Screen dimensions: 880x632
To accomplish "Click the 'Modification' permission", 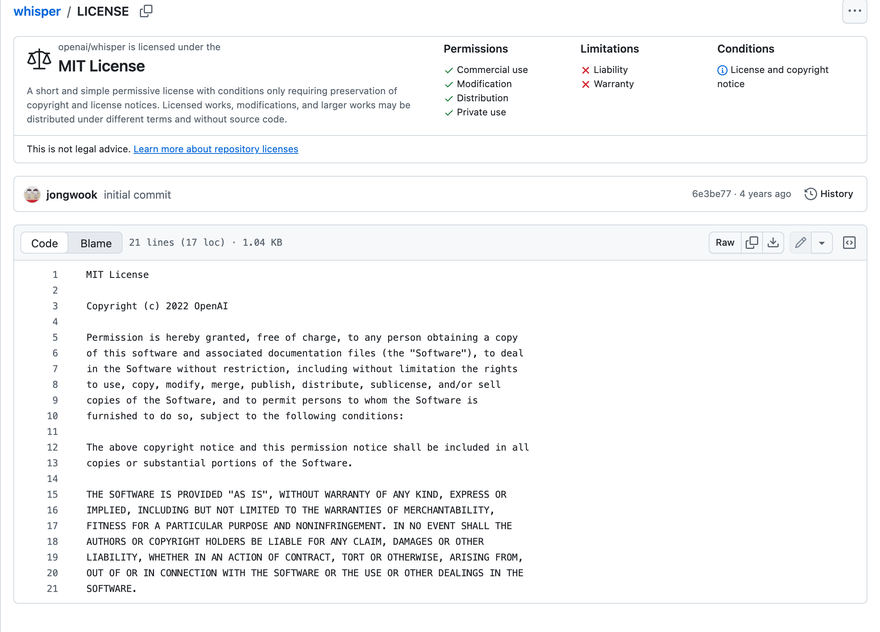I will 484,84.
